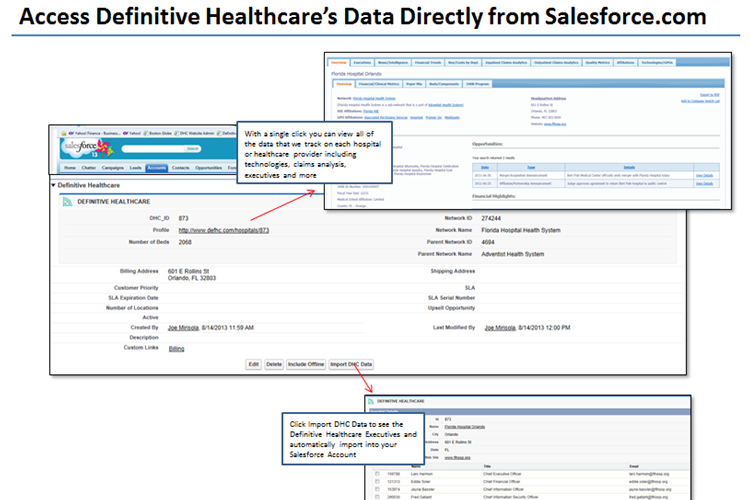Open the Payor Mix sub-tab
Viewport: 750px width, 500px height.
(414, 84)
